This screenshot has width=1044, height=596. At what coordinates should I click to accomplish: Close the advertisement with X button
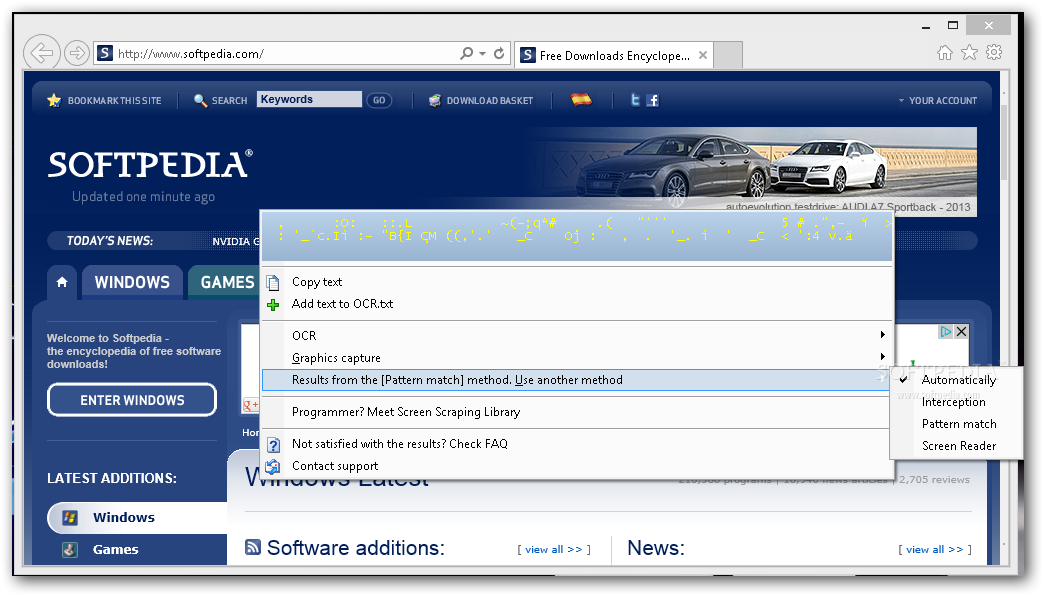coord(961,332)
